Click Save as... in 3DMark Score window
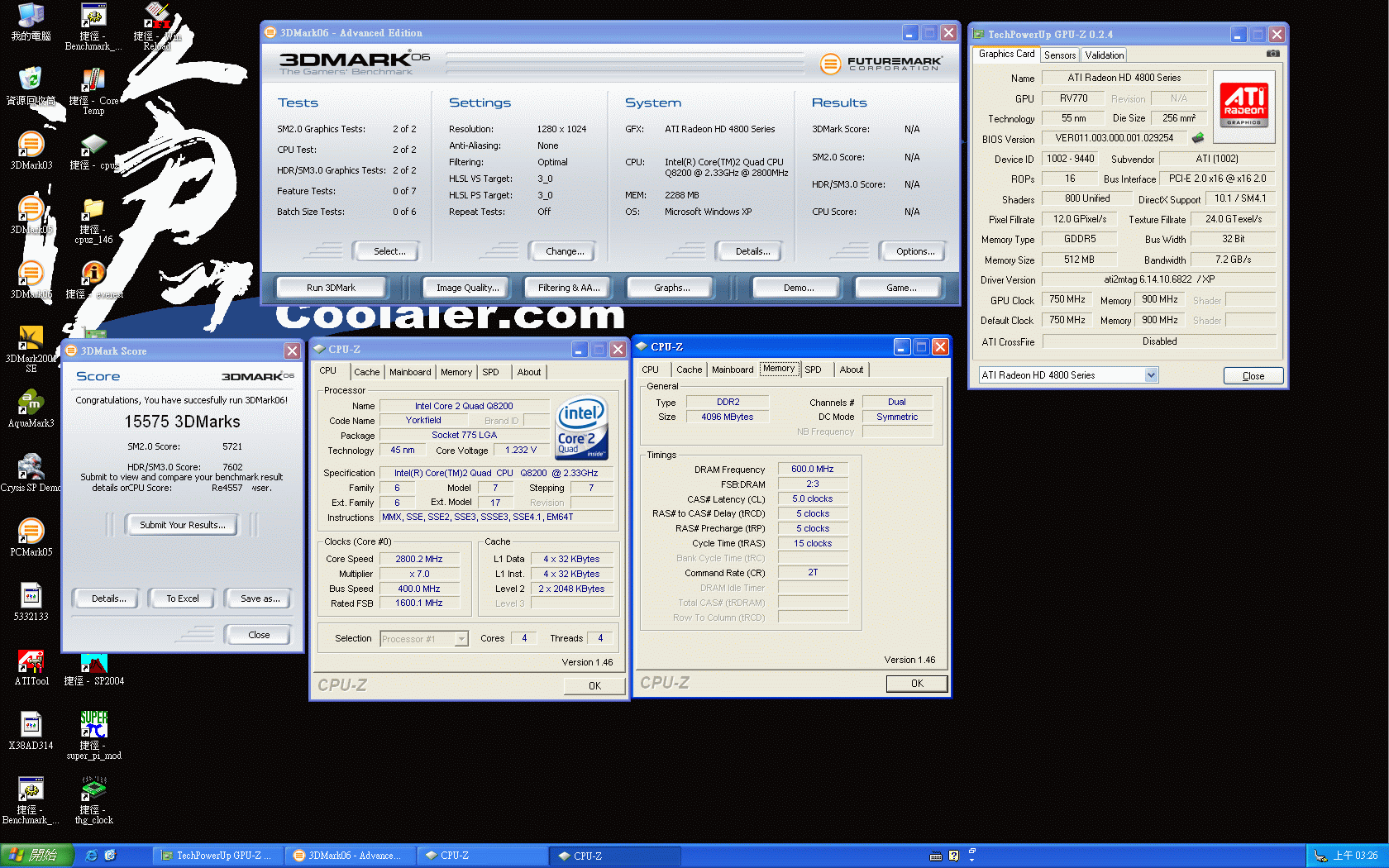Viewport: 1389px width, 868px height. coord(260,599)
